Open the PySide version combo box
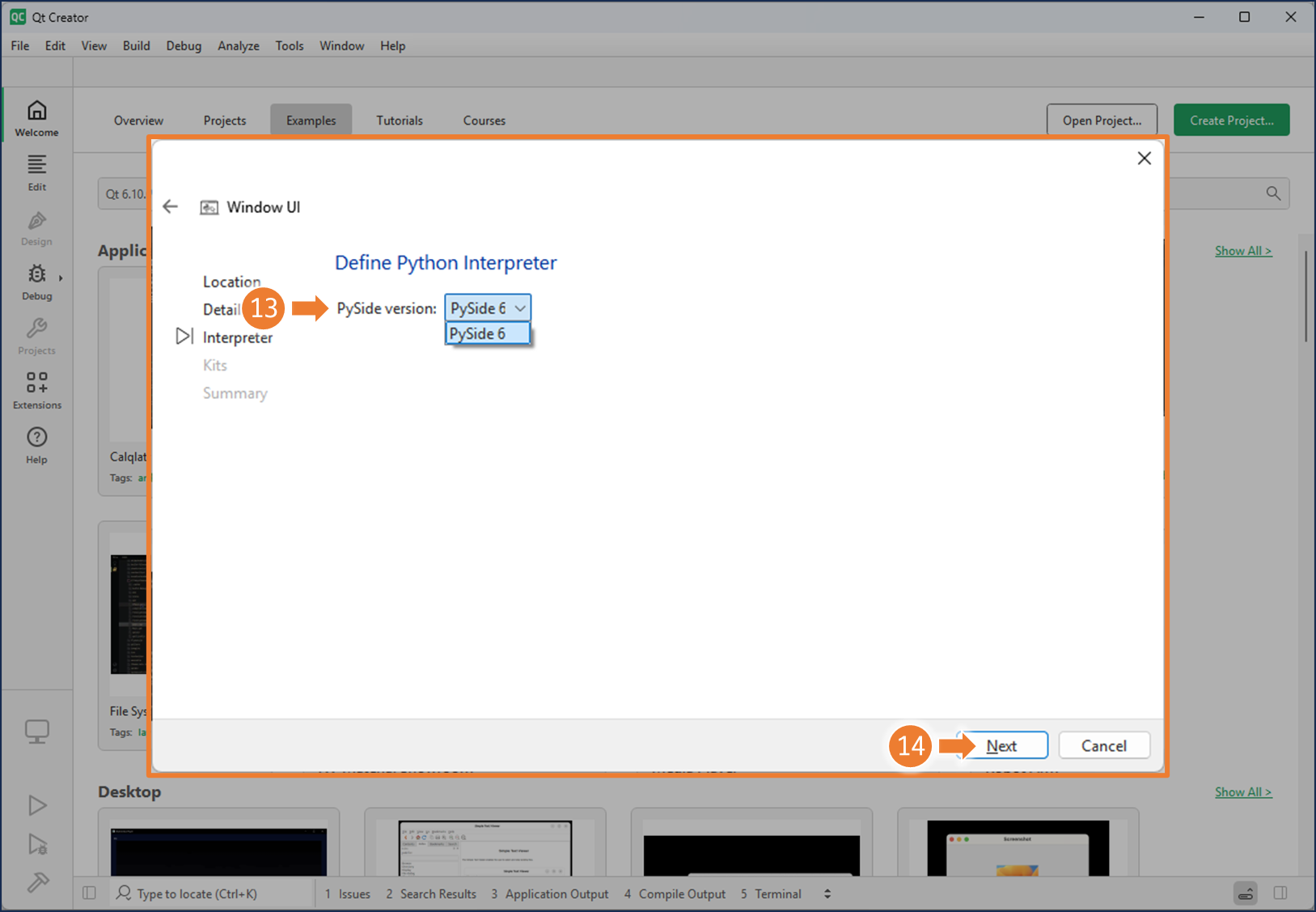Viewport: 1316px width, 912px height. tap(488, 308)
